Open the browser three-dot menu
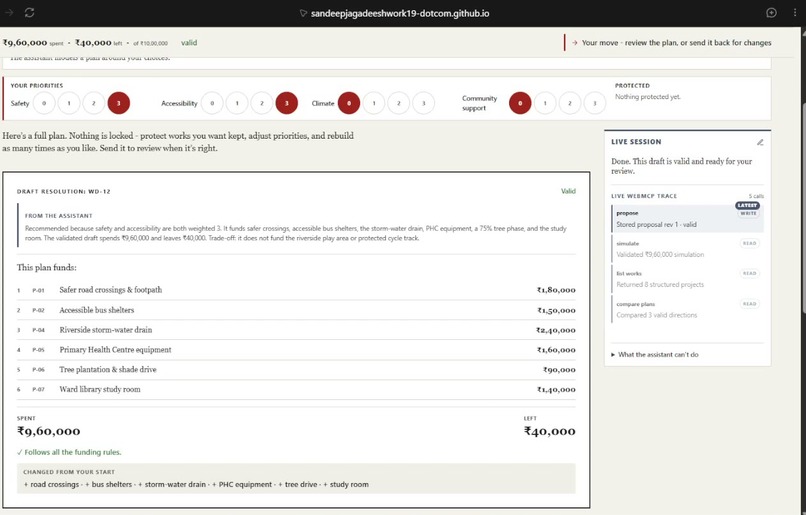The image size is (806, 515). (x=795, y=13)
